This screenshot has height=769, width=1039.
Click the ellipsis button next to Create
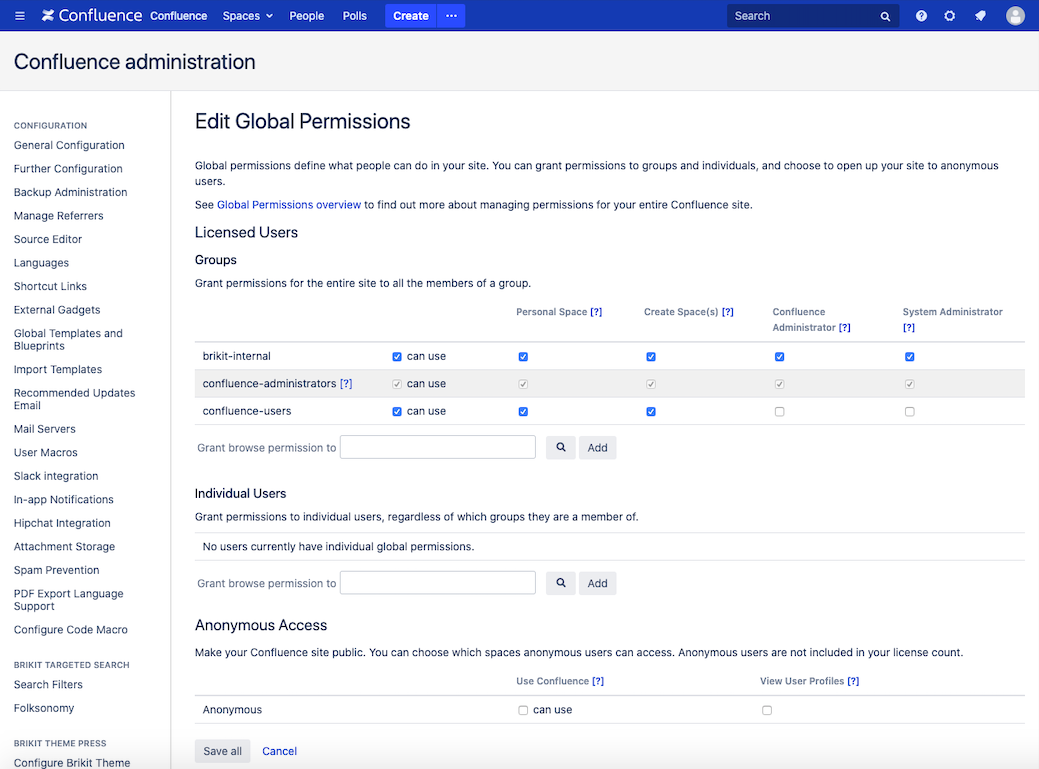451,16
